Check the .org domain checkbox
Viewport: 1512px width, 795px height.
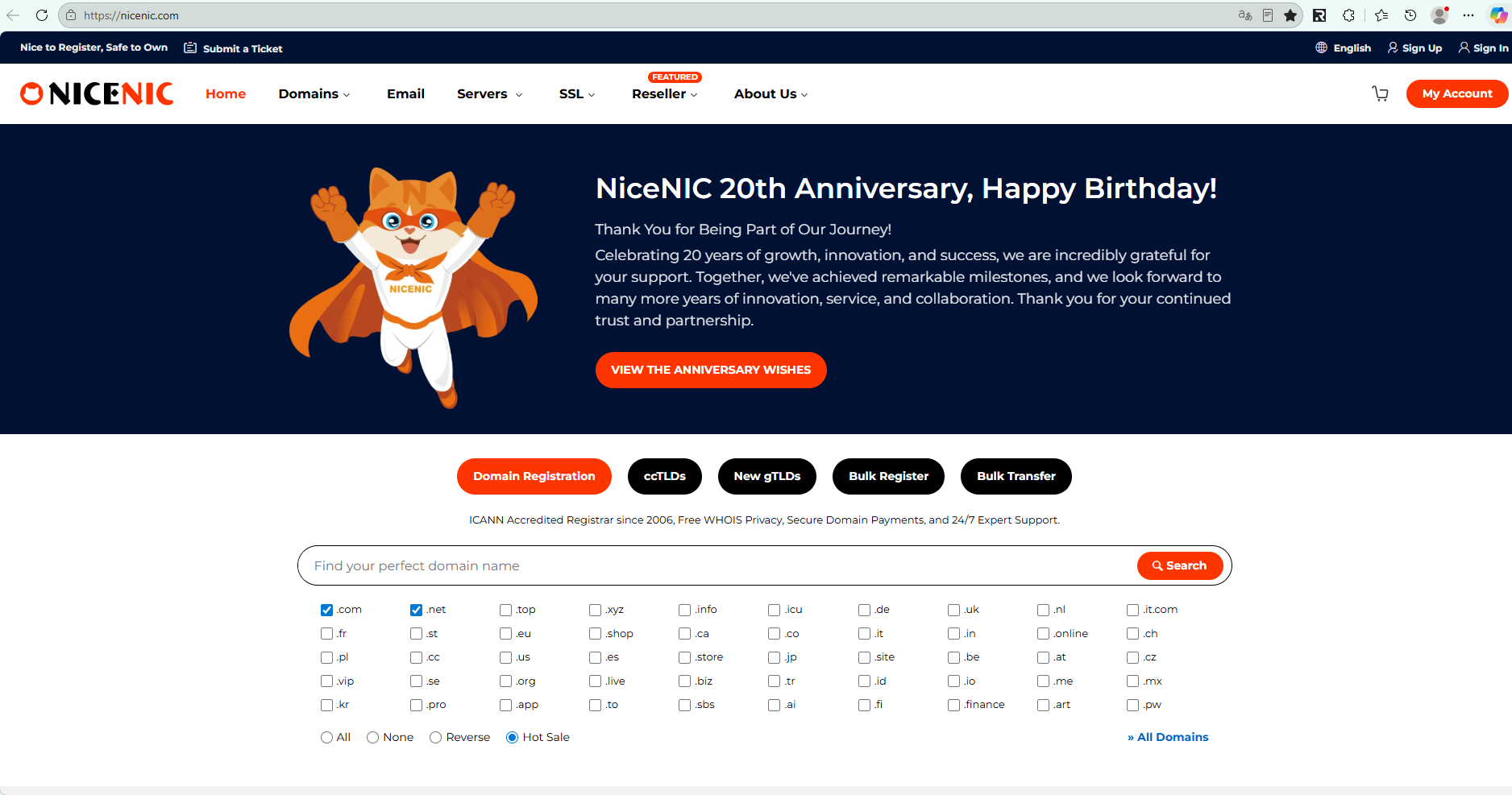[x=505, y=681]
